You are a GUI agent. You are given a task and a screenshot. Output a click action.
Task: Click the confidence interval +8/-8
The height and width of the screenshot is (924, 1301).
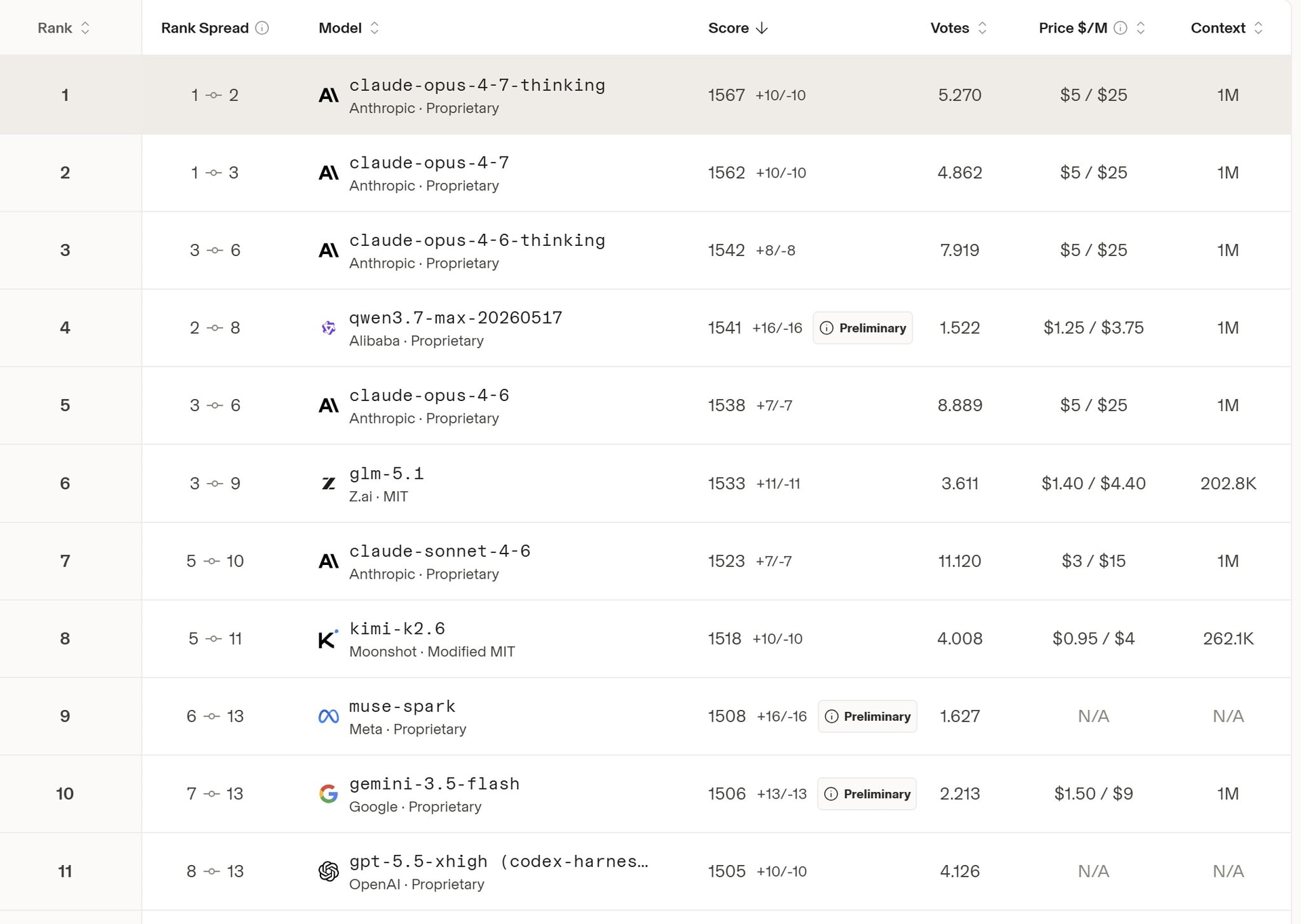[776, 251]
